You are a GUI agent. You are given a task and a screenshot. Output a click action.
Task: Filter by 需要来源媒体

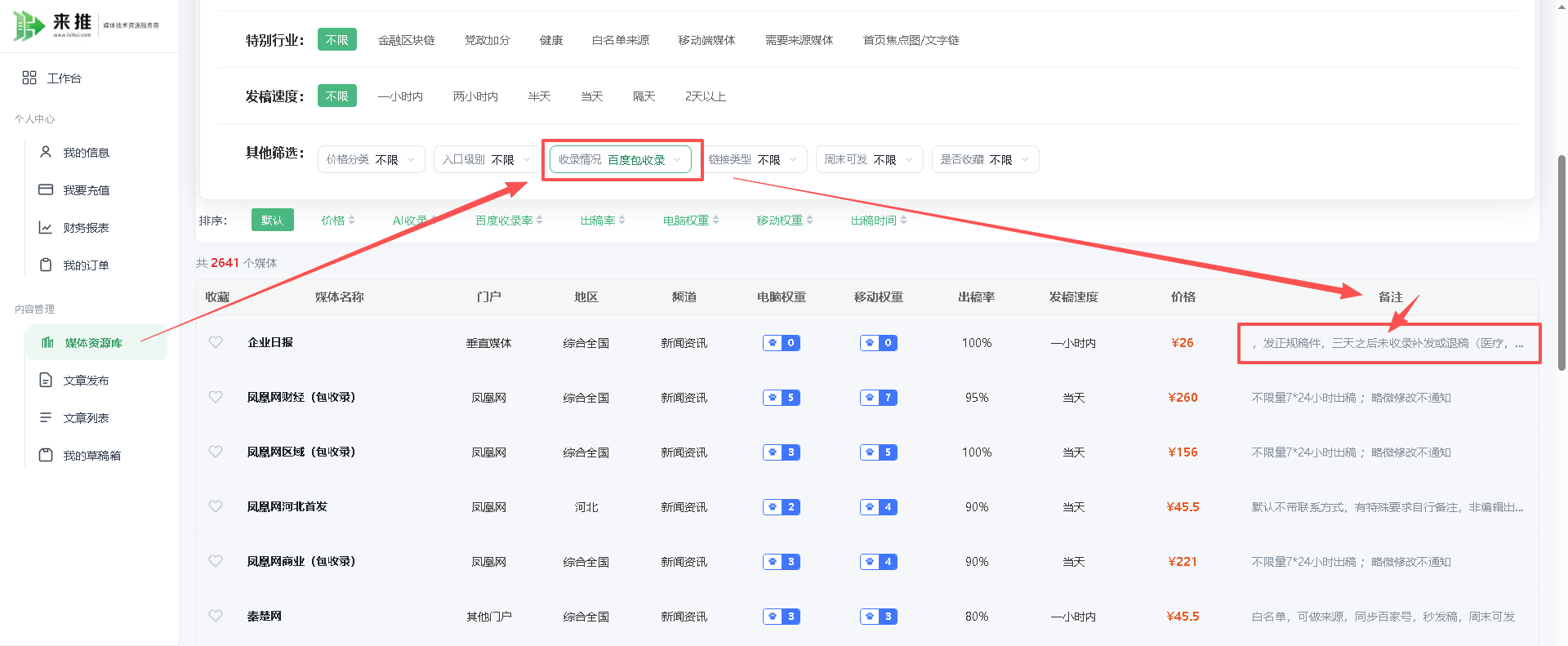[x=799, y=40]
